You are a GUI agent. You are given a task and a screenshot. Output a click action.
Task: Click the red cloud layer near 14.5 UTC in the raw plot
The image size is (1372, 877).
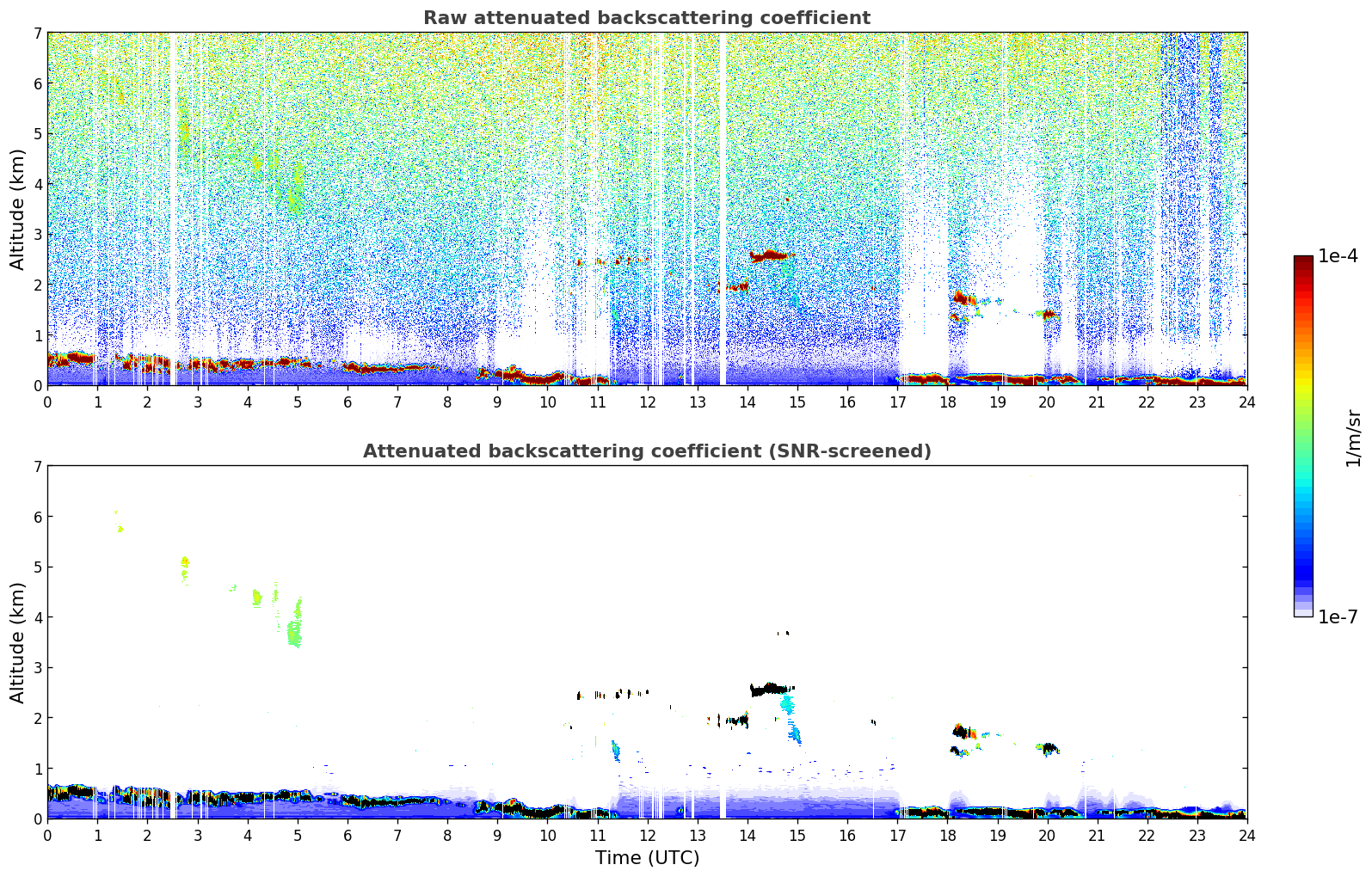pos(768,255)
